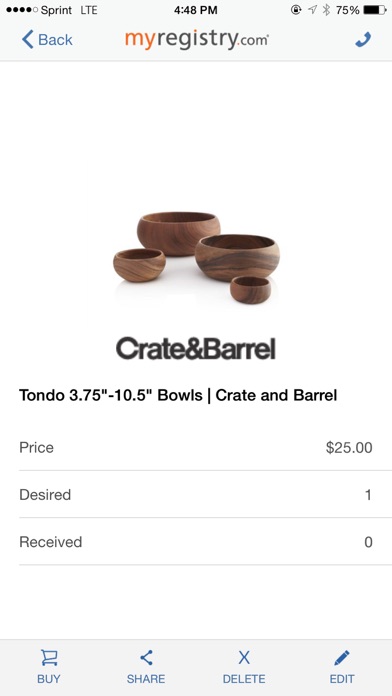Screen dimensions: 392x696
Task: Tap the Crate&Barrel store logo
Action: click(196, 349)
